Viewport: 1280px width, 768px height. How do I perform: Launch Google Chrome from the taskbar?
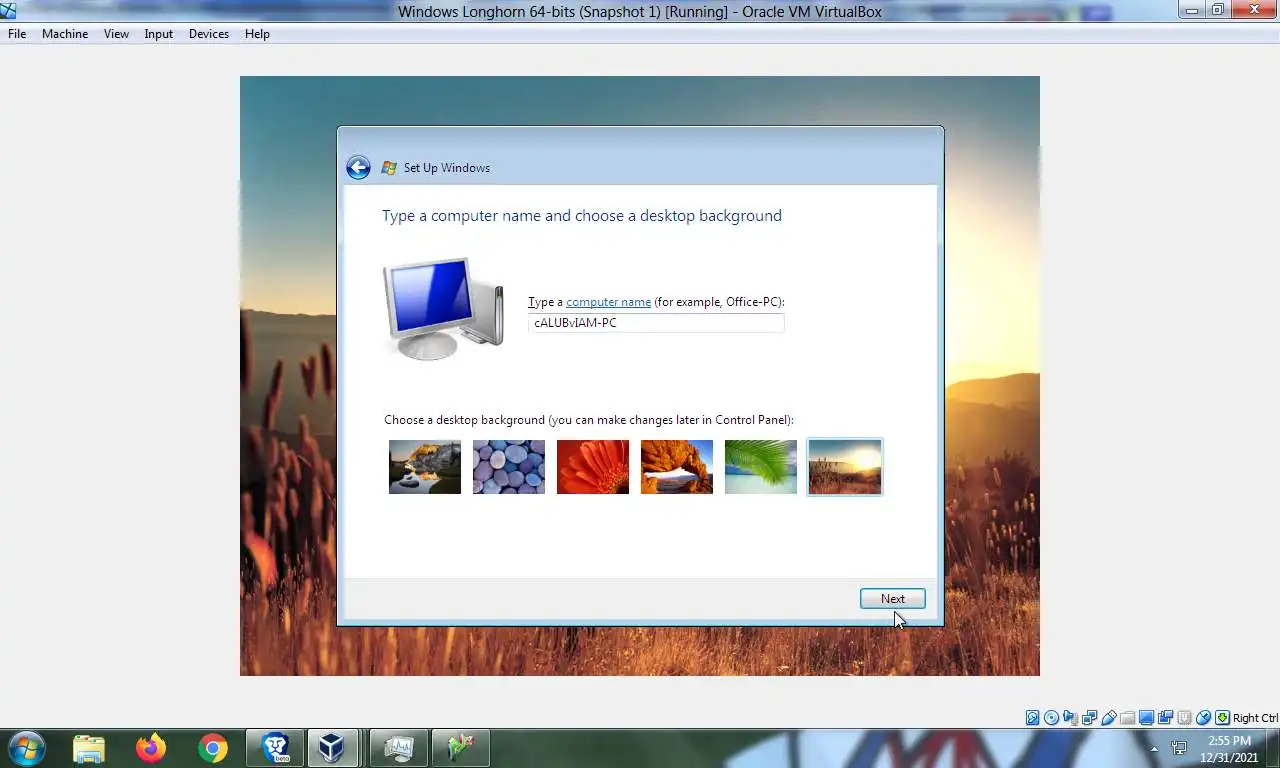click(x=212, y=748)
